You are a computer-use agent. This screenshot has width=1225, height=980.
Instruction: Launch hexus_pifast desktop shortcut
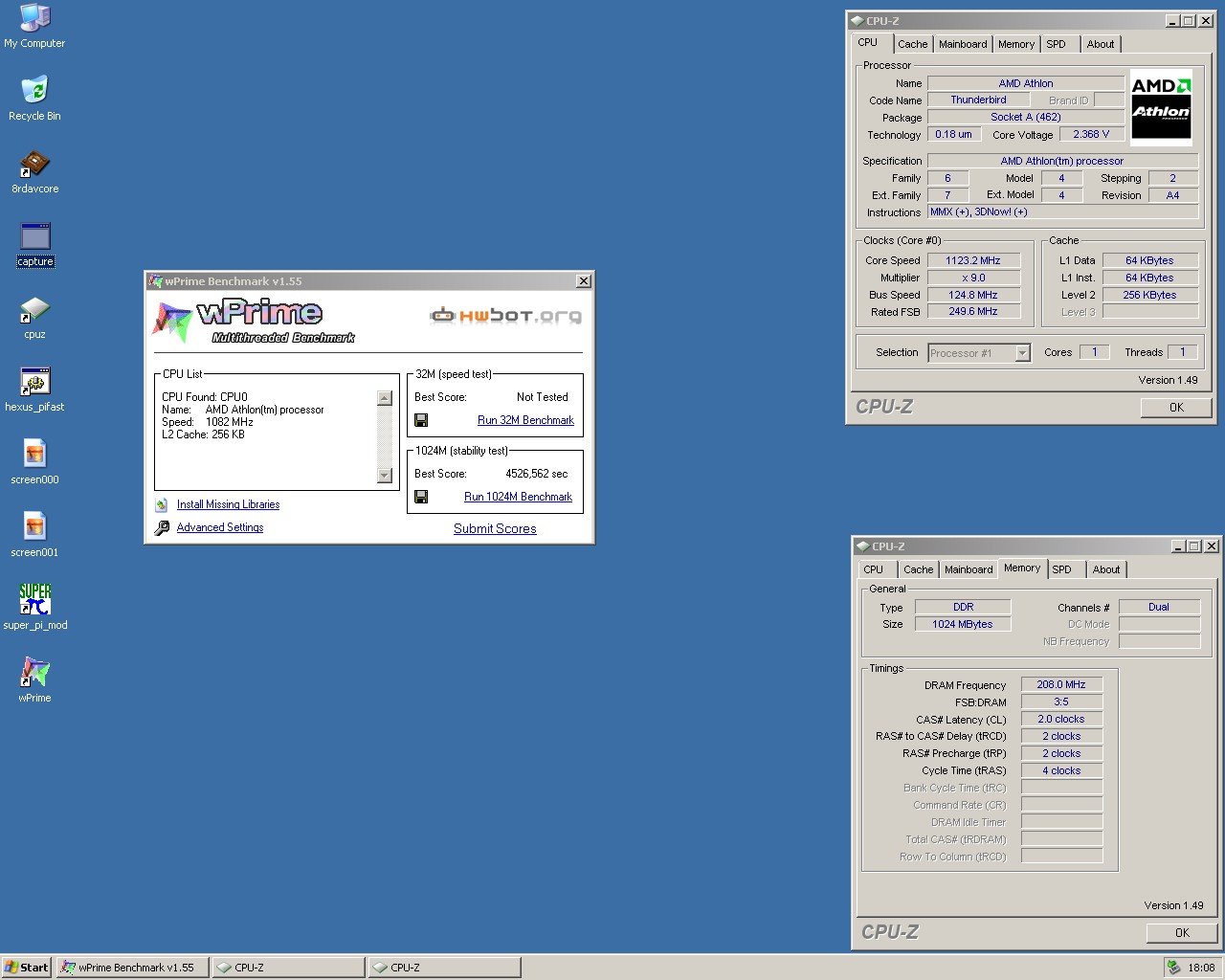tap(34, 390)
